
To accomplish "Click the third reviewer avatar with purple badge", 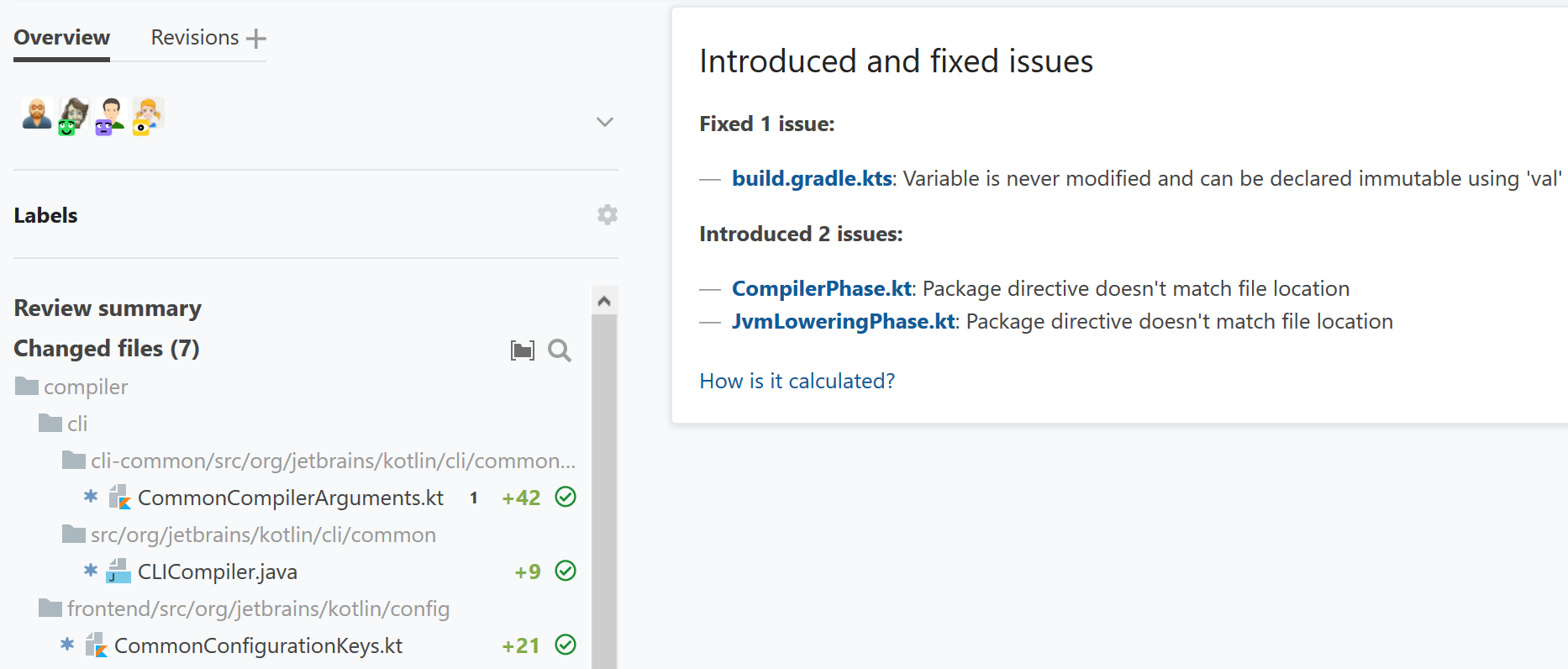I will pos(110,115).
